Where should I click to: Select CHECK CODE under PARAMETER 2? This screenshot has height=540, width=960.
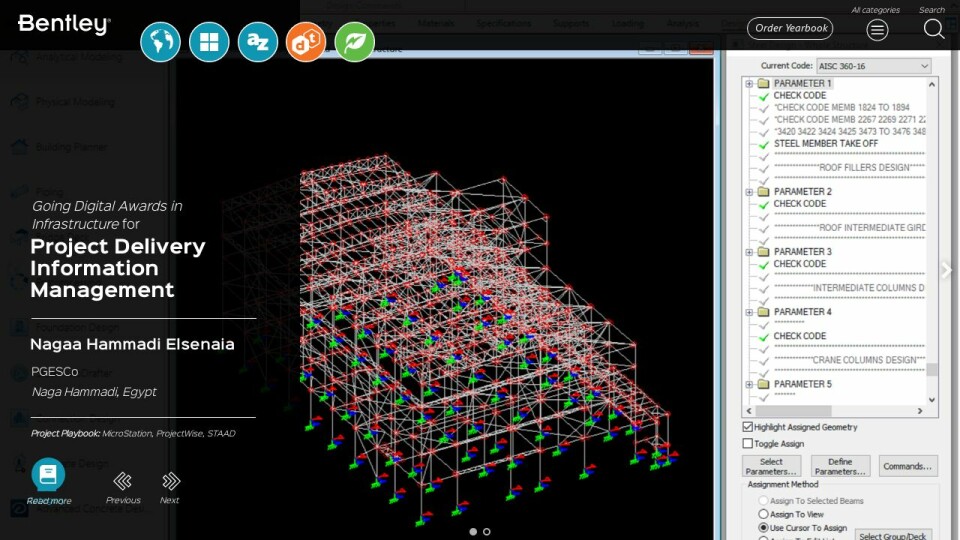(800, 204)
